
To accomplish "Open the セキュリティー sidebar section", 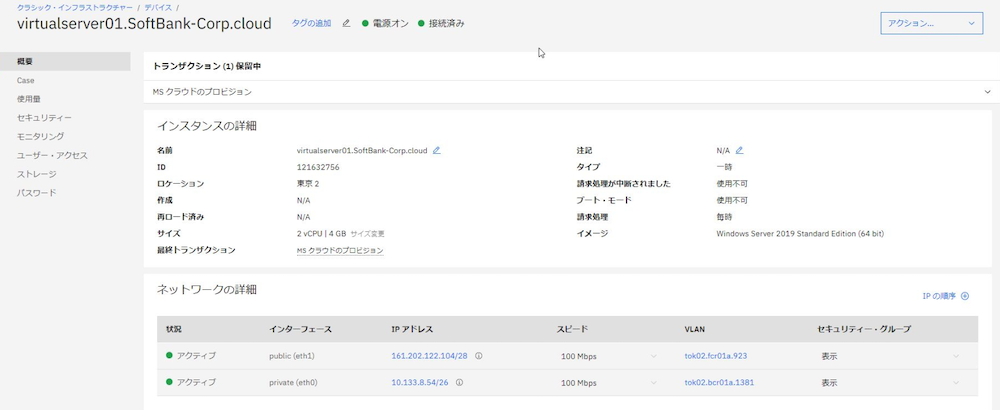I will [44, 118].
